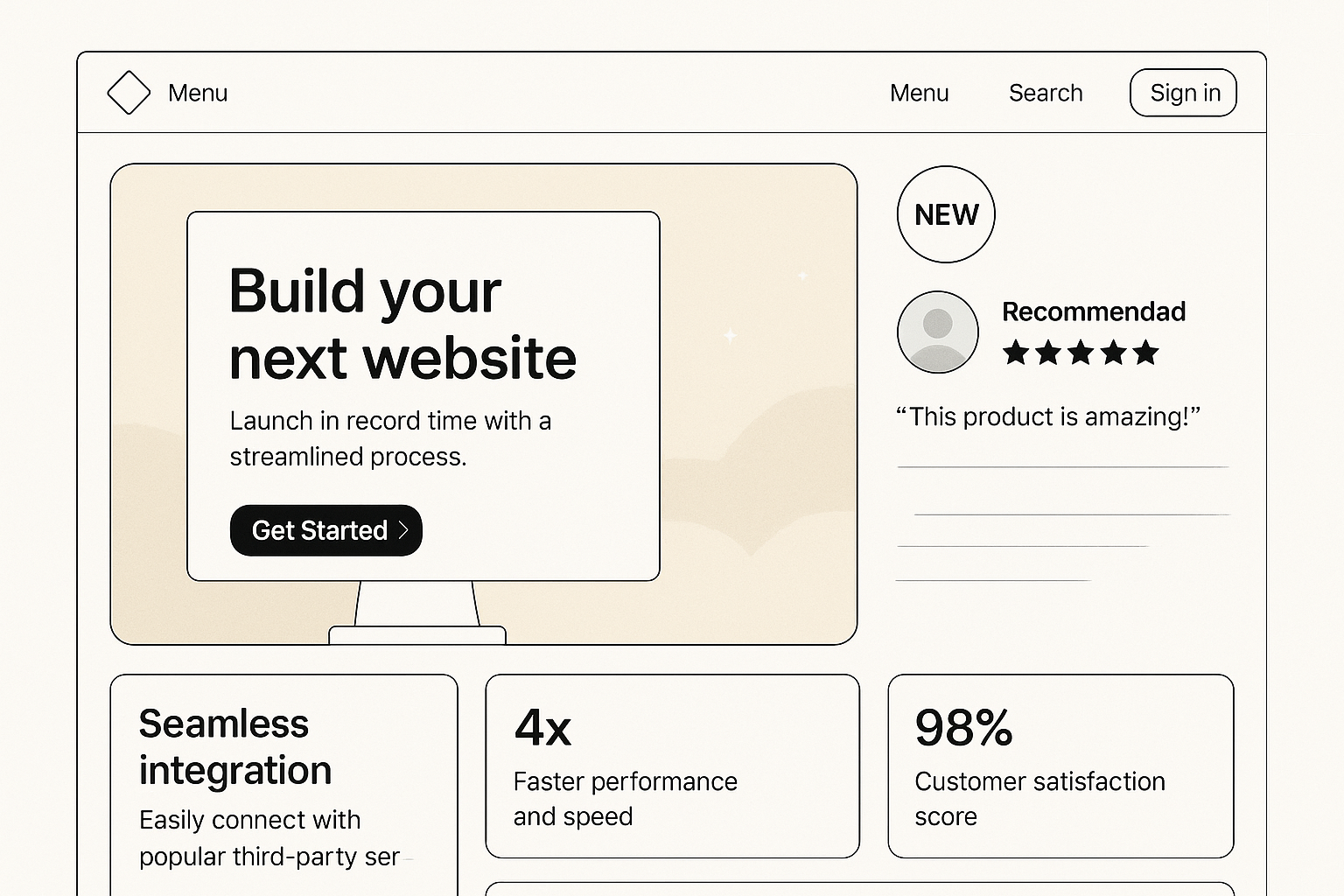This screenshot has width=1344, height=896.
Task: Select the 98% Customer satisfaction card
Action: point(1060,766)
